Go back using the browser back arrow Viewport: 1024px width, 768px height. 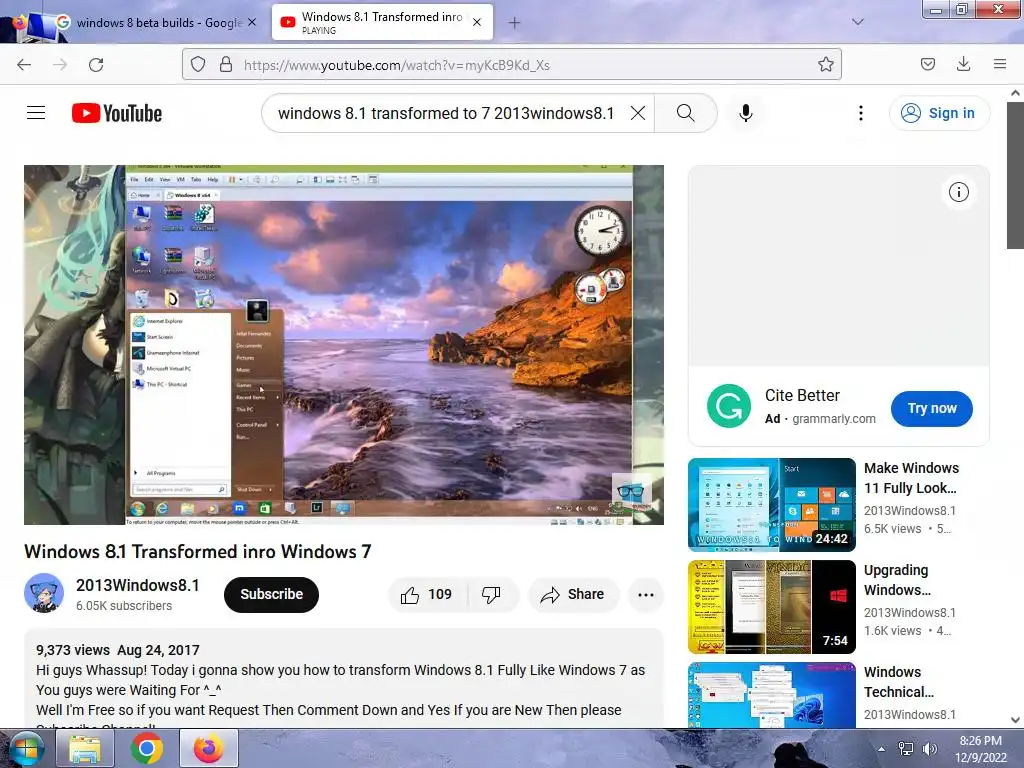(x=24, y=65)
